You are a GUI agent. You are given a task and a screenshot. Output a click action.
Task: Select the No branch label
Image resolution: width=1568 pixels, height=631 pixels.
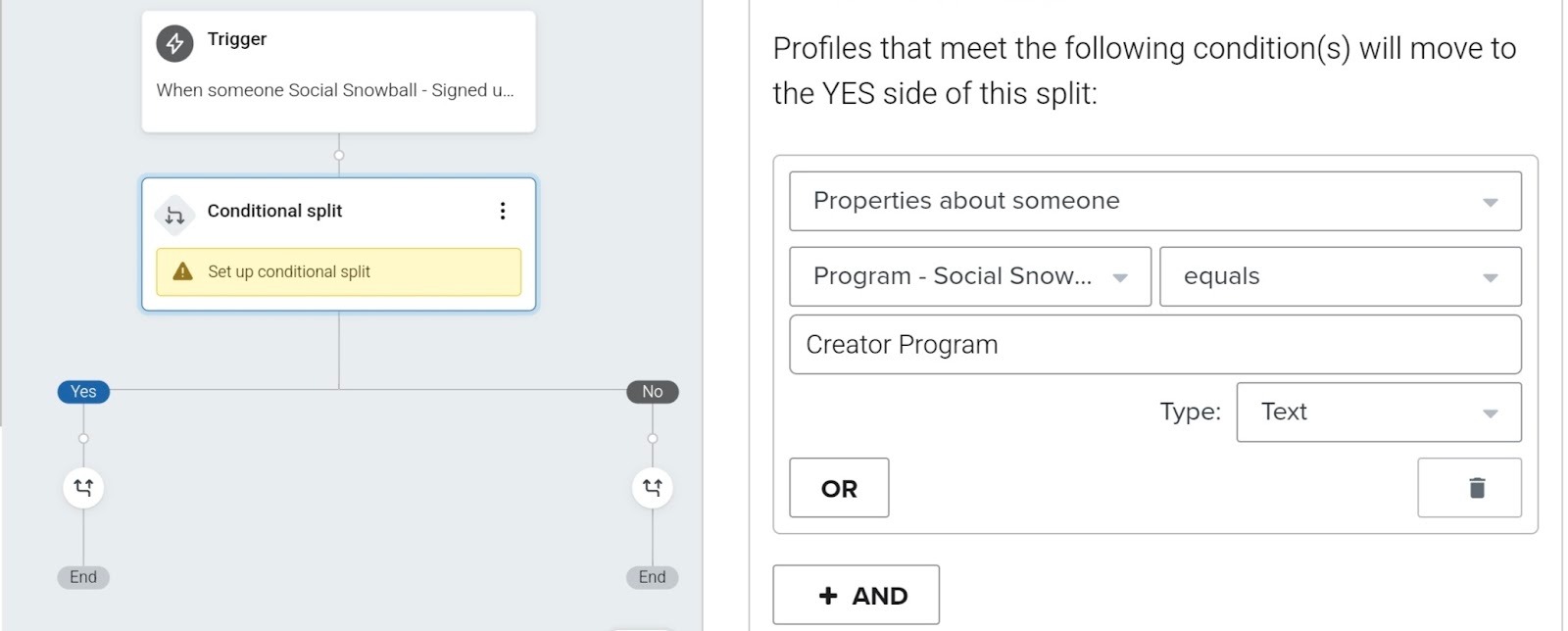click(652, 391)
